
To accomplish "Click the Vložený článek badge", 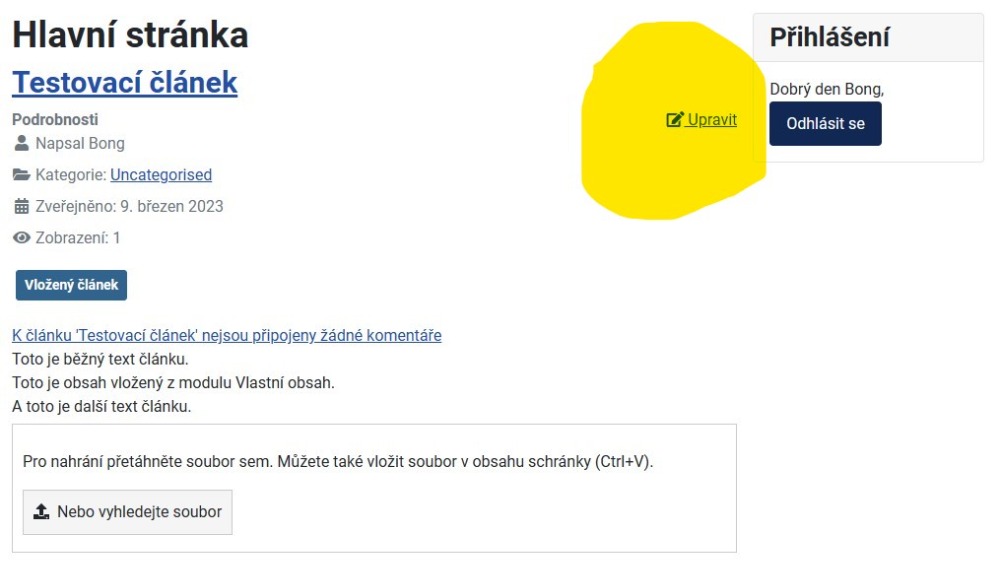I will click(71, 285).
